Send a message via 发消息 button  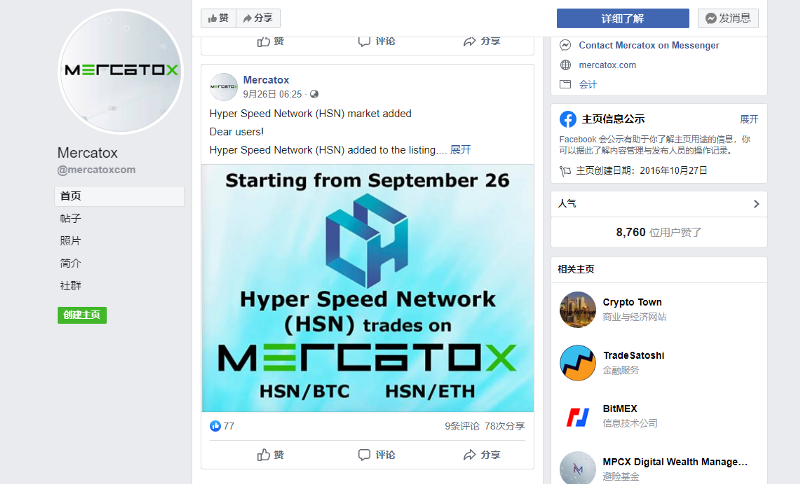click(728, 18)
